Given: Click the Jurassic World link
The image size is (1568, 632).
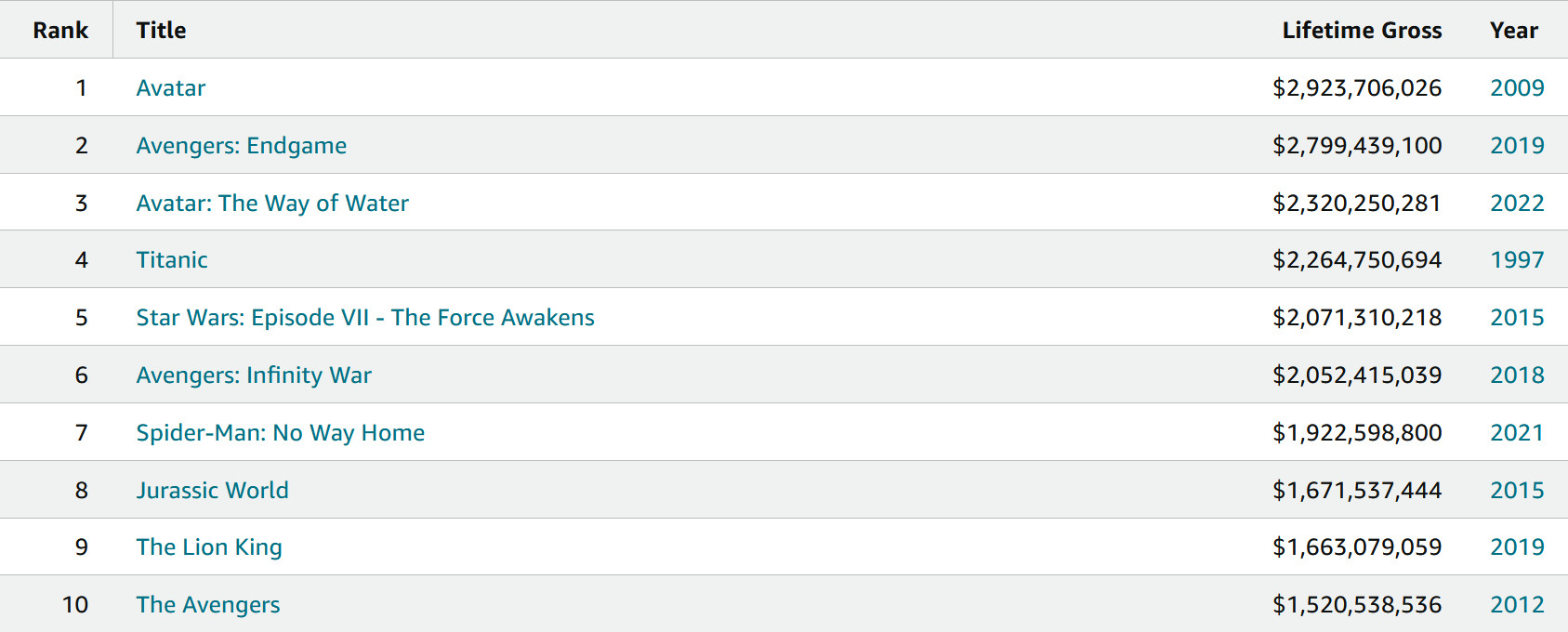Looking at the screenshot, I should (213, 491).
